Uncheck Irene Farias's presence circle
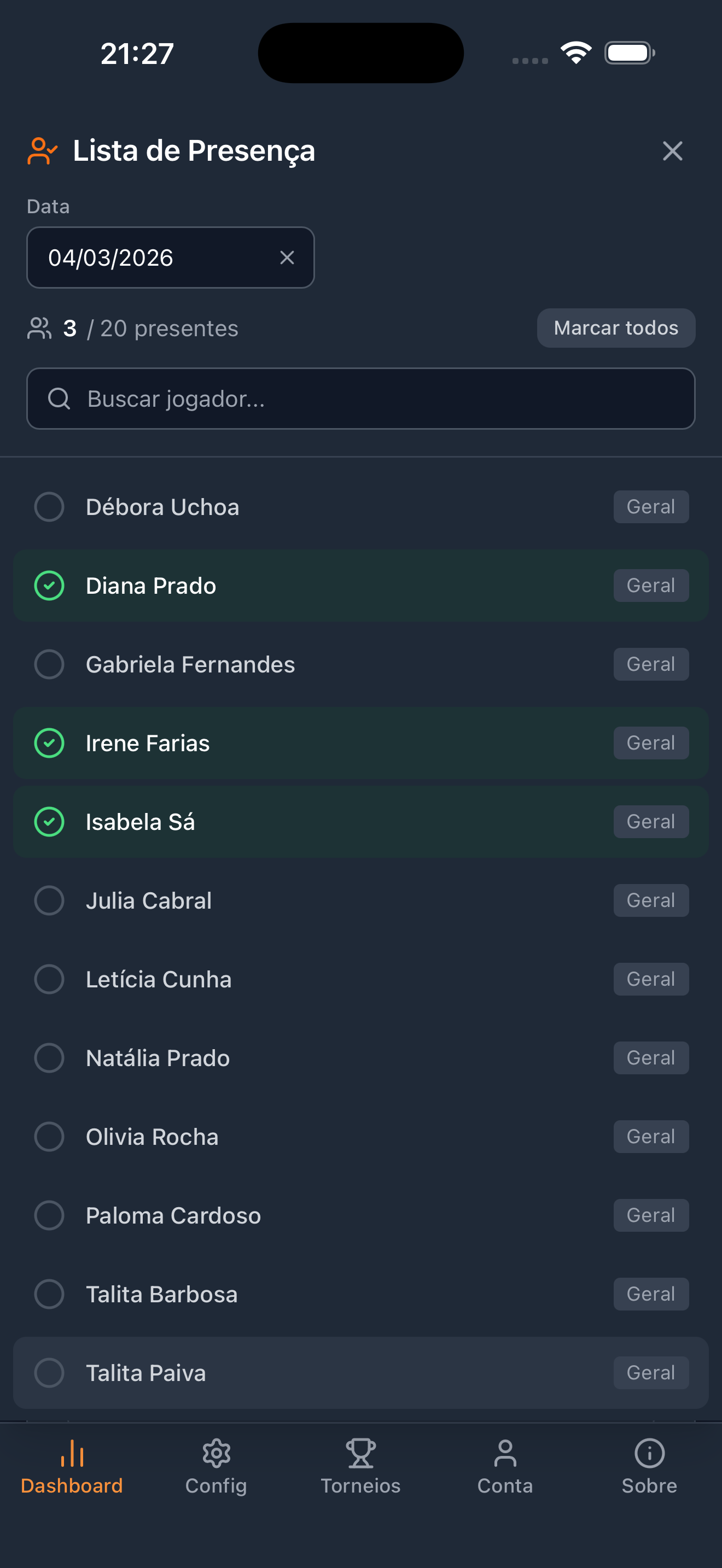722x1568 pixels. (x=49, y=743)
